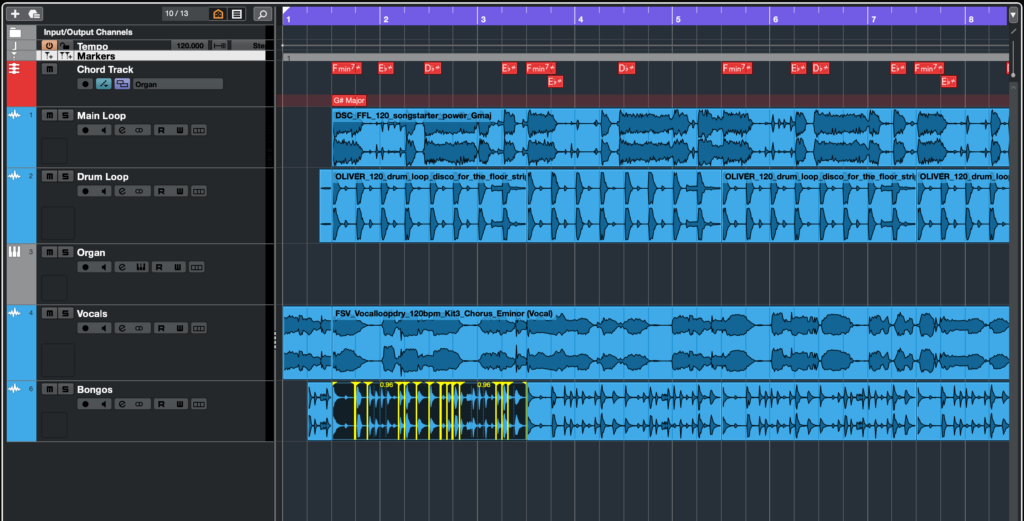Click the Organ track instrument keys icon

(14, 252)
